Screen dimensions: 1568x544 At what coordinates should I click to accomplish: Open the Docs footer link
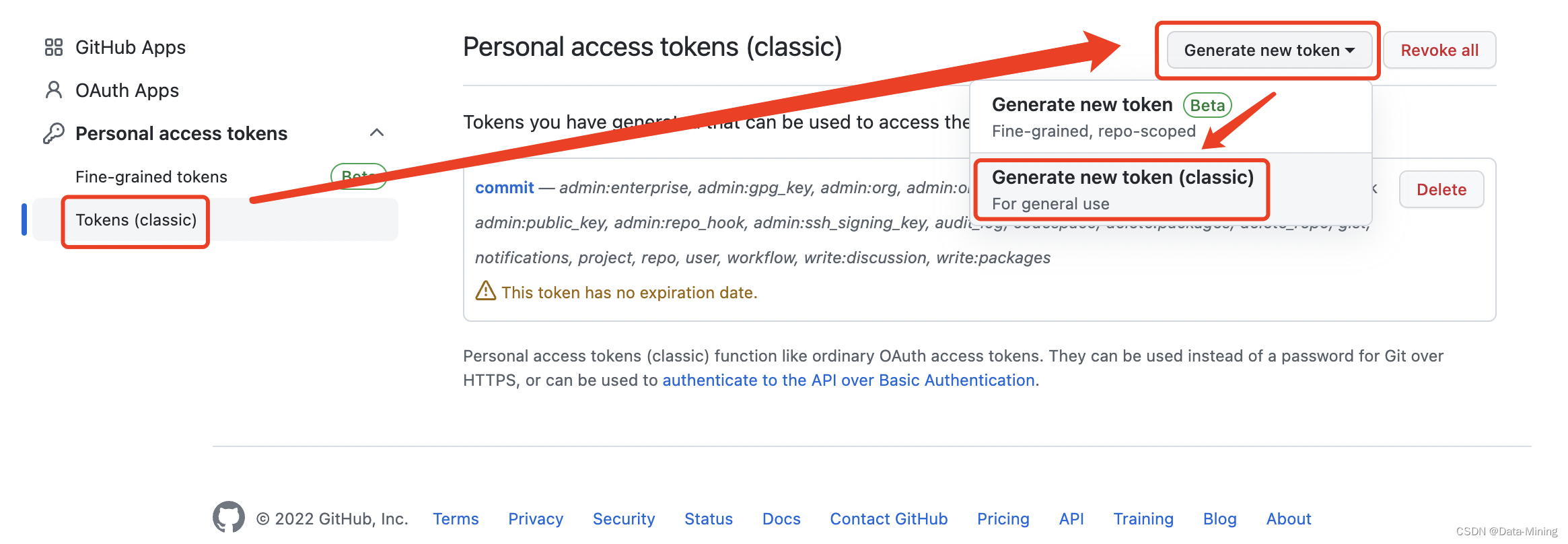pyautogui.click(x=781, y=518)
